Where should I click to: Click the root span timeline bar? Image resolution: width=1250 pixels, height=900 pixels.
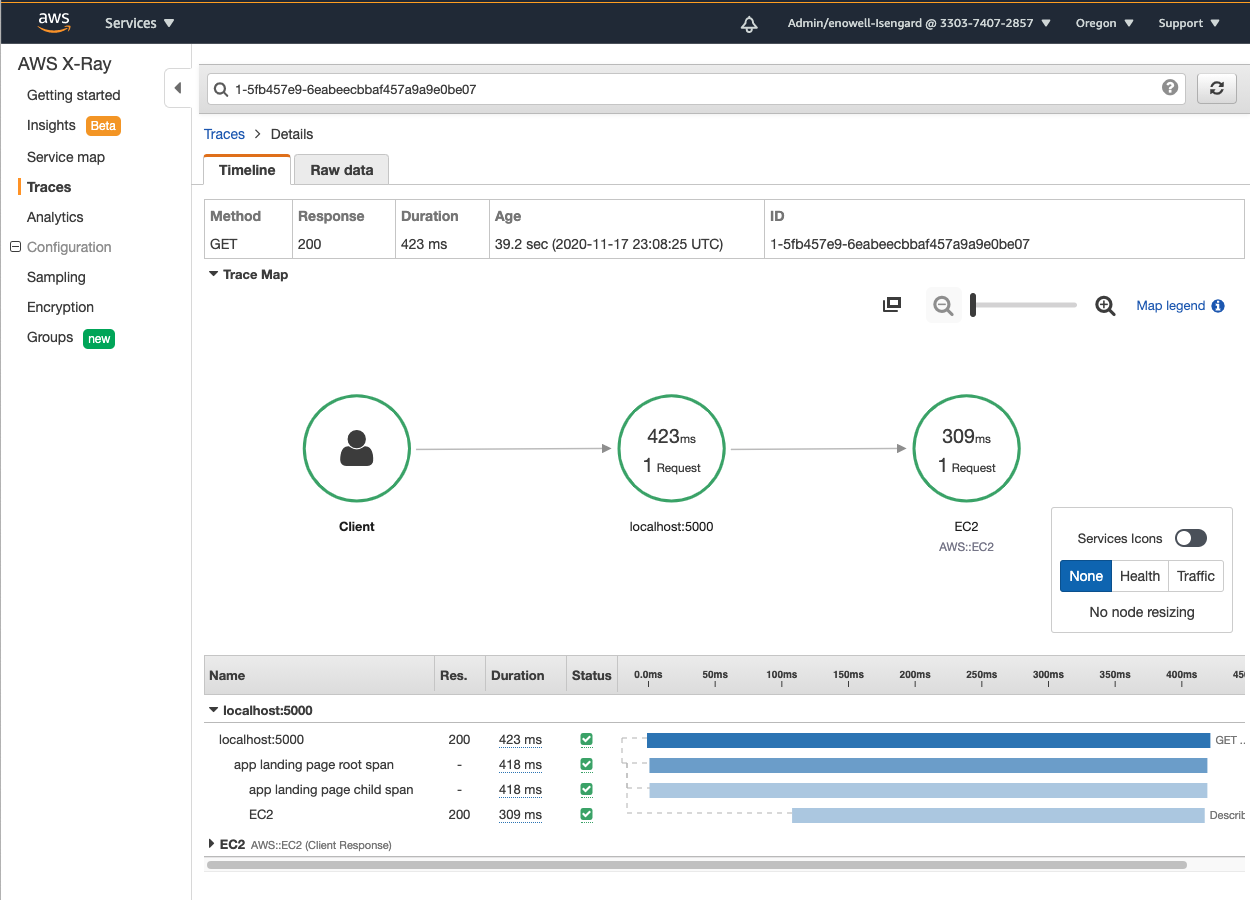pos(928,765)
